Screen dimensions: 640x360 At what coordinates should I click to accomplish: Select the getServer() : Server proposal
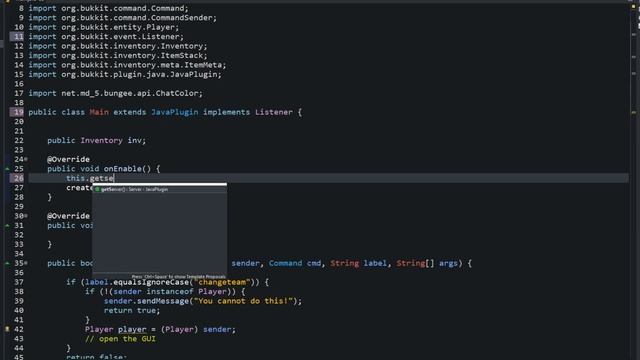[160, 189]
